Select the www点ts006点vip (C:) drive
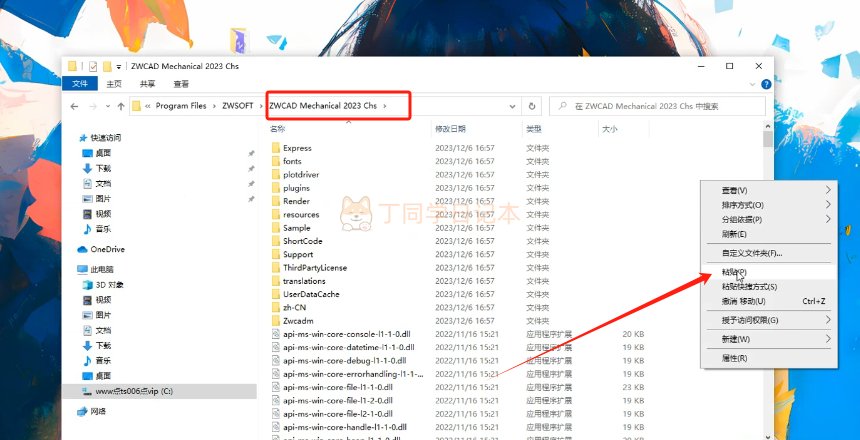The image size is (860, 440). click(134, 391)
